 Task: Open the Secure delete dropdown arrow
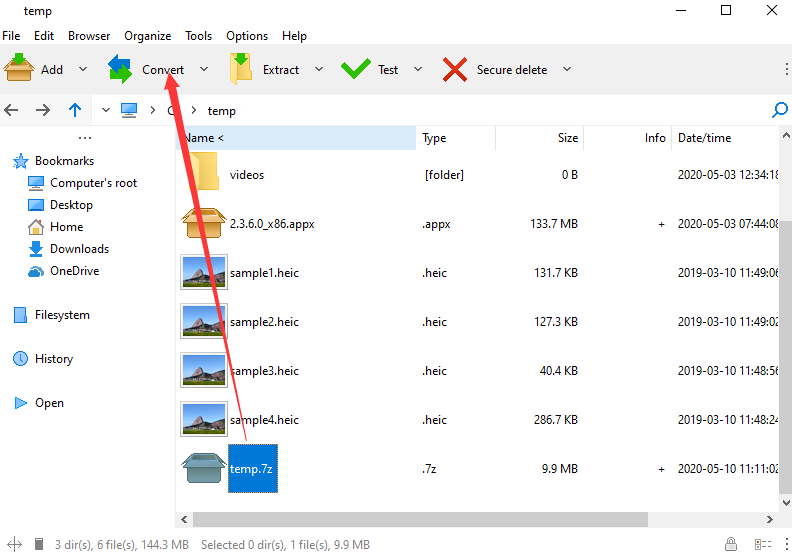(567, 69)
